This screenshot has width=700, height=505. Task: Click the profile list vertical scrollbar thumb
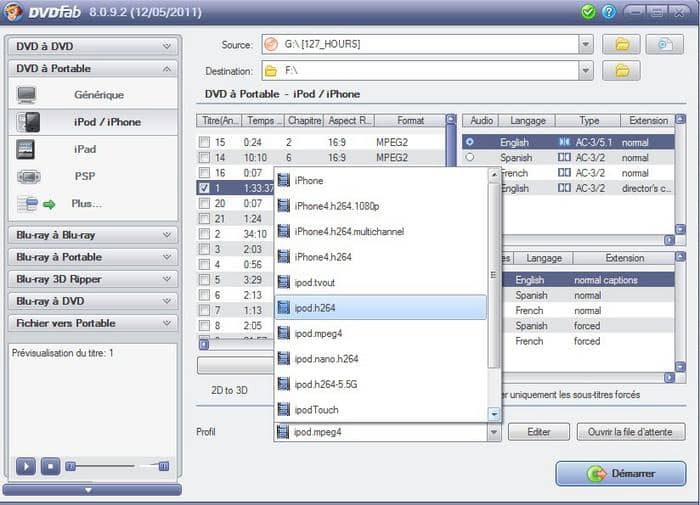click(493, 275)
